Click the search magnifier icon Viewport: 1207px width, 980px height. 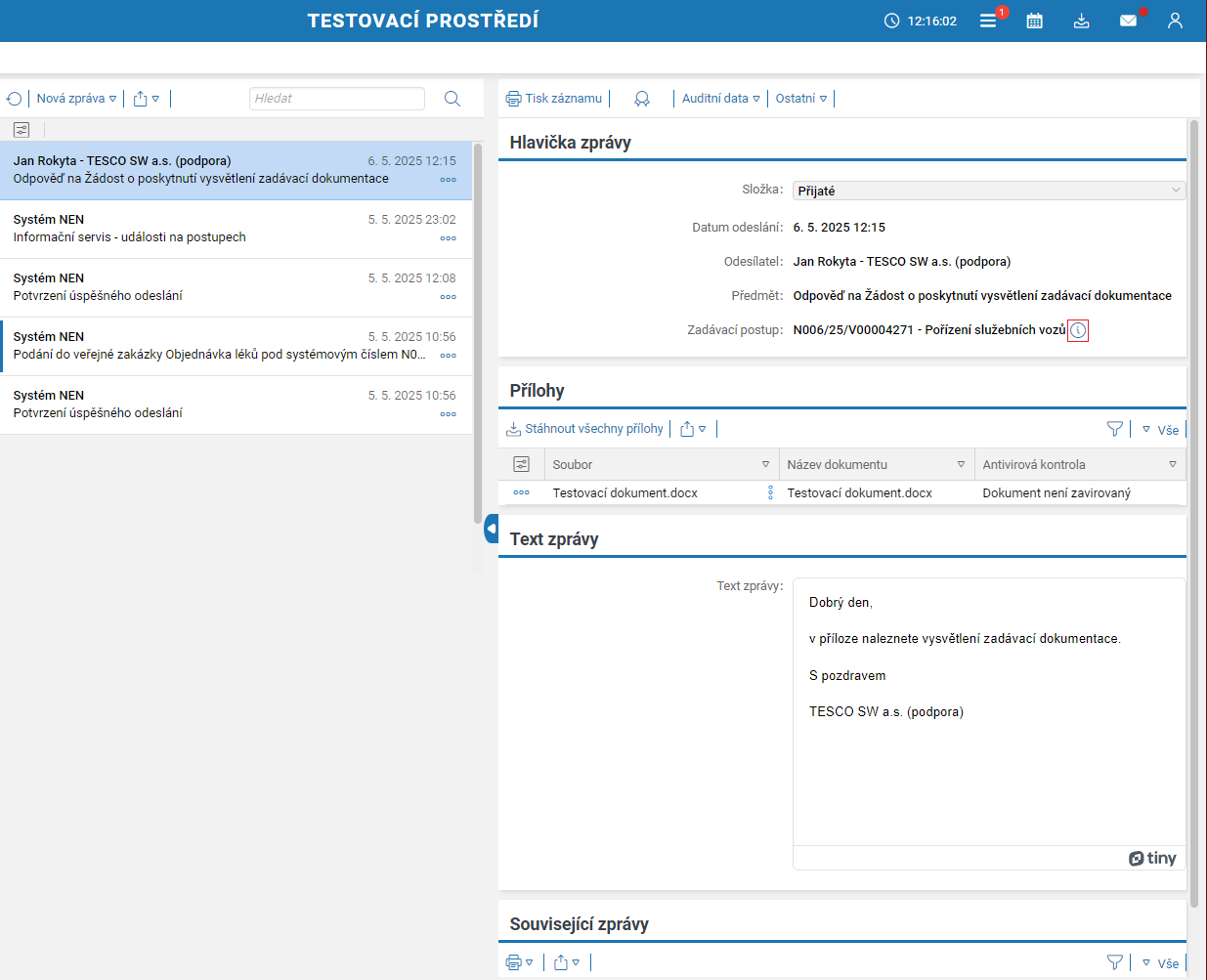click(452, 99)
